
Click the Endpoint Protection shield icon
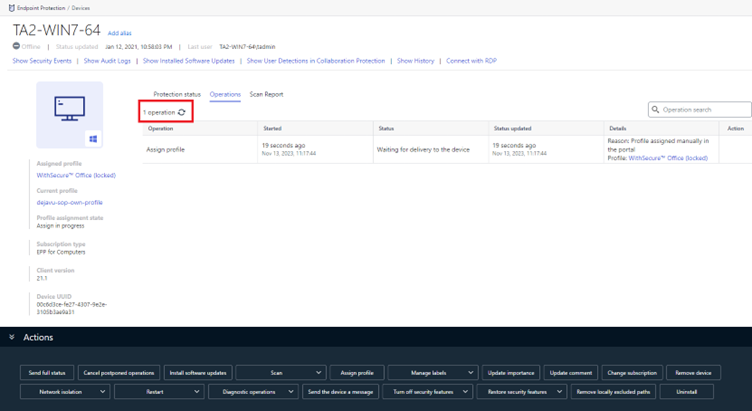point(12,8)
